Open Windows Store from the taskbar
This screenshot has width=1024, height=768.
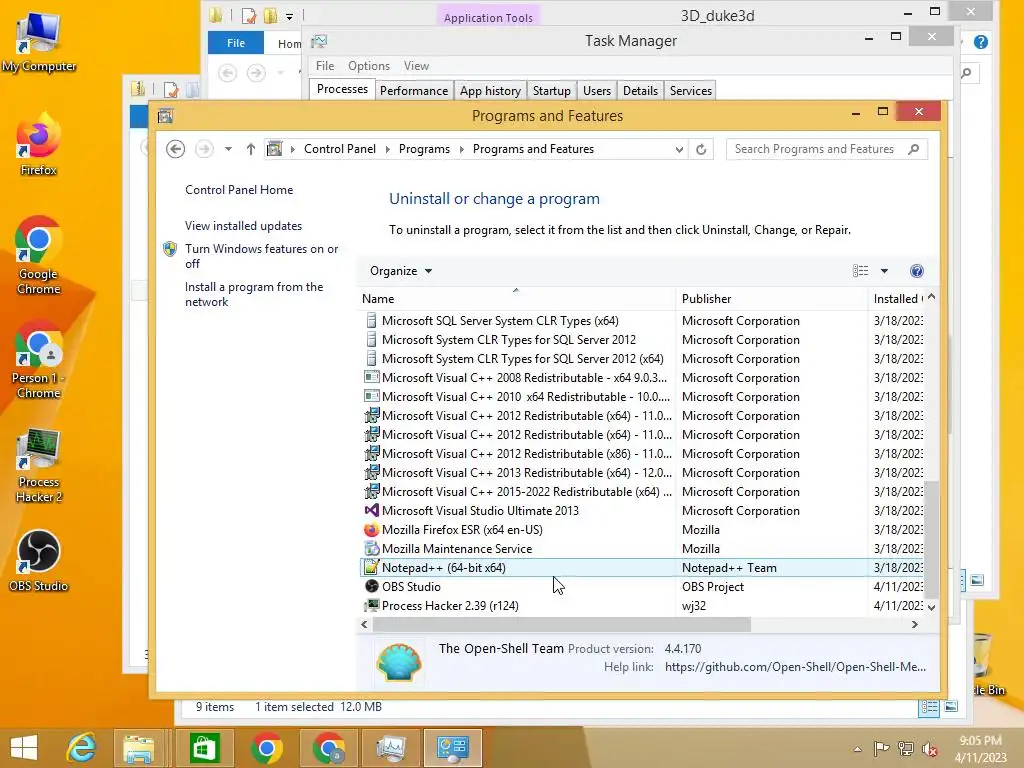pyautogui.click(x=204, y=748)
